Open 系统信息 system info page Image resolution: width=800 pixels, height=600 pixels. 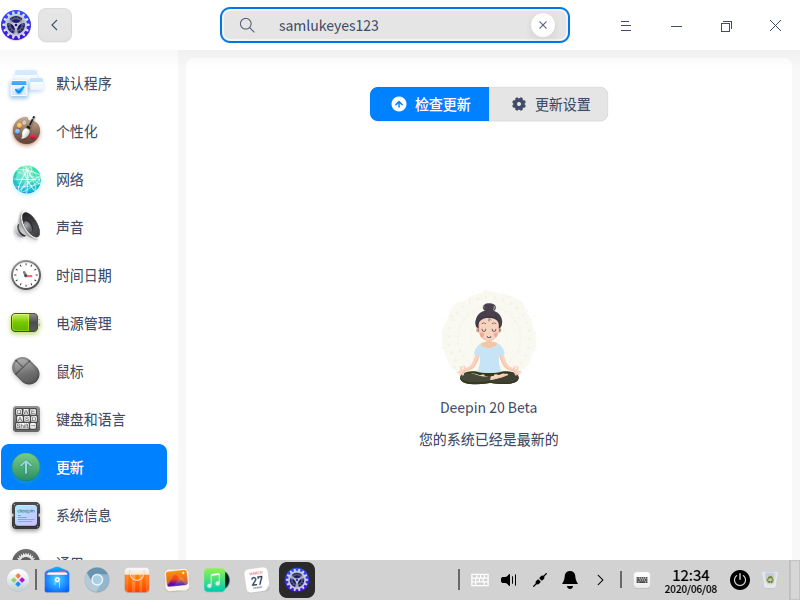point(84,515)
